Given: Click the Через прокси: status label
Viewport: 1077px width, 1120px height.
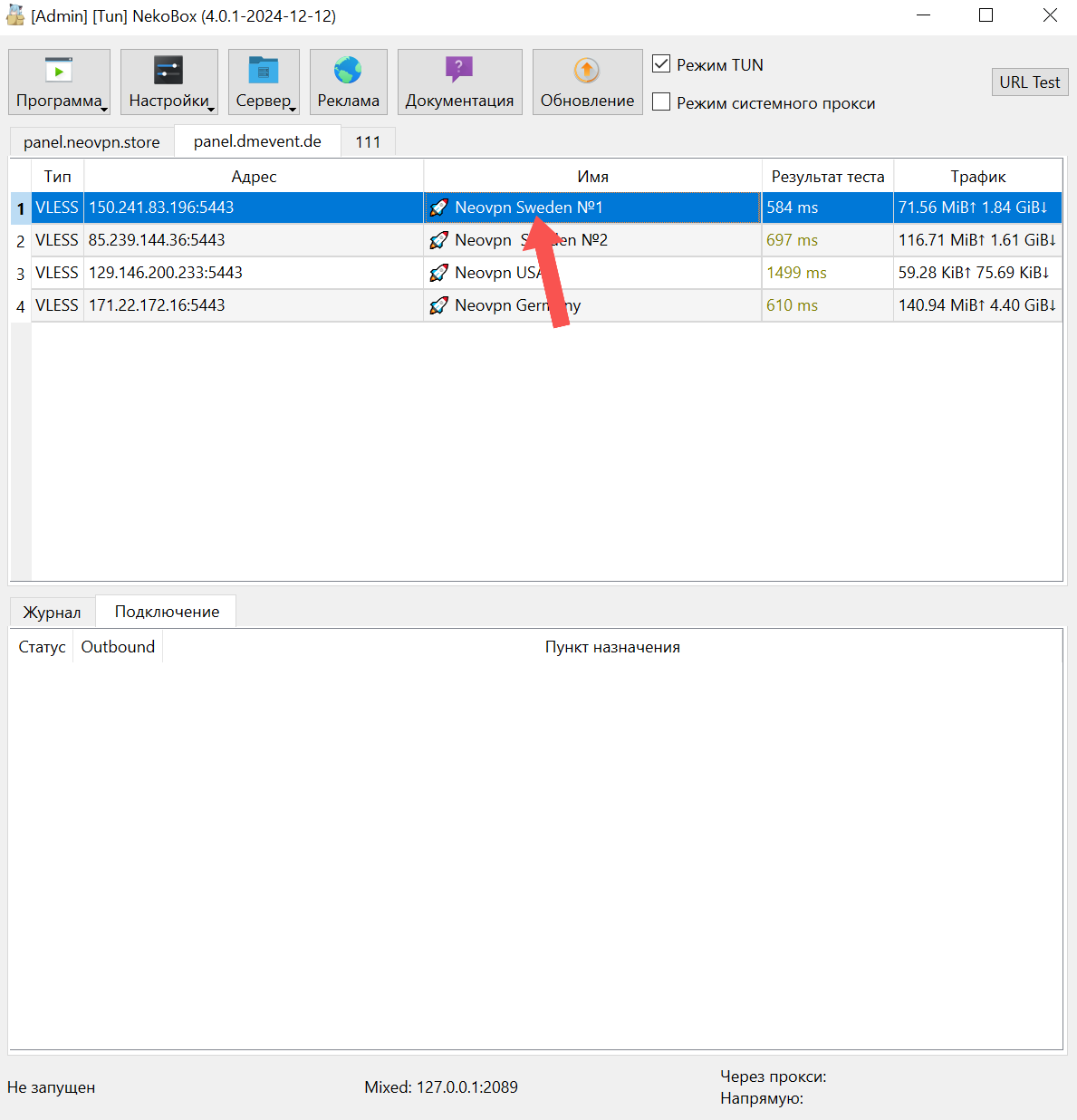Looking at the screenshot, I should pos(774,1077).
